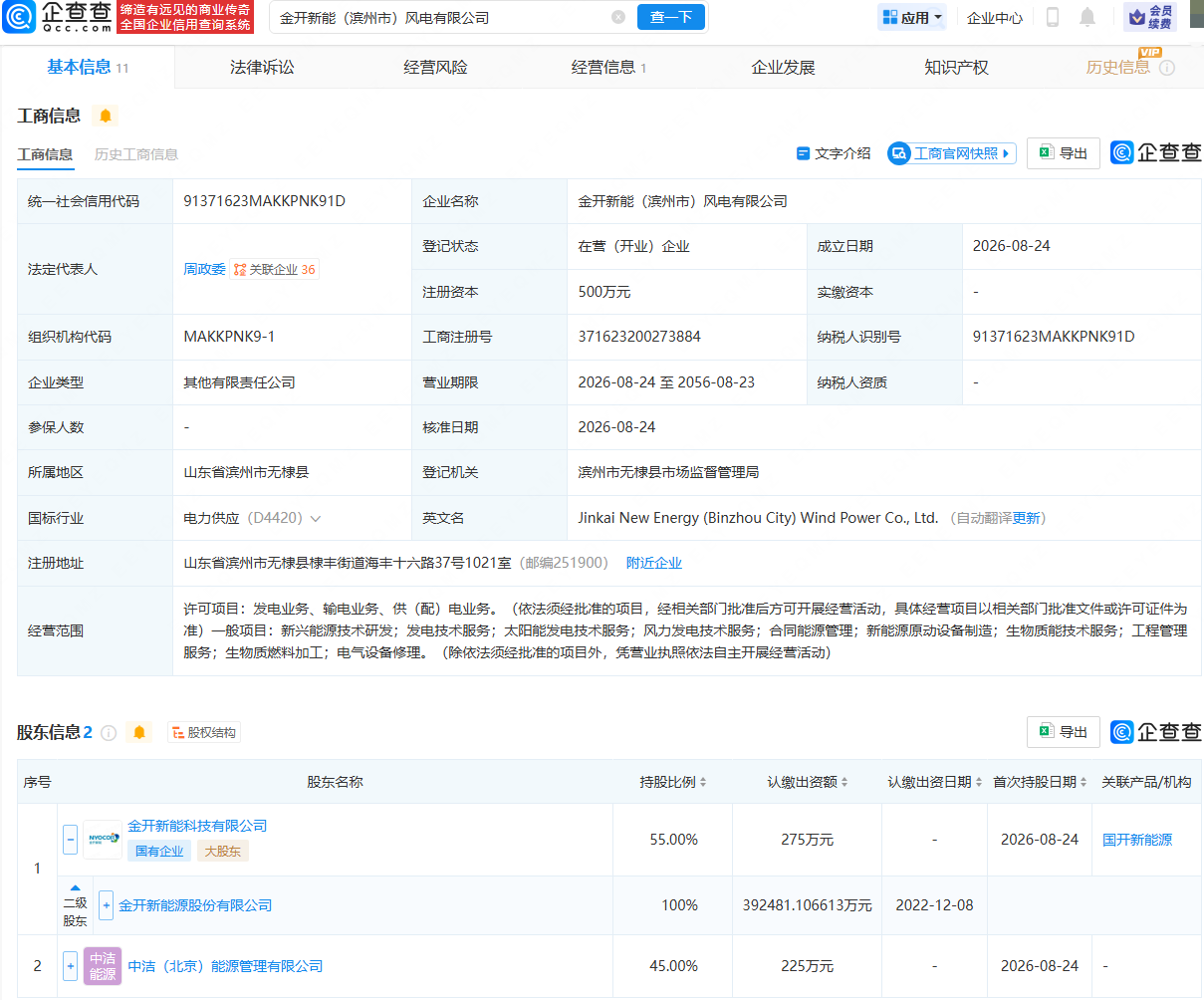This screenshot has height=1000, width=1204.
Task: Click the bell icon next to 股东信息
Action: 139,732
